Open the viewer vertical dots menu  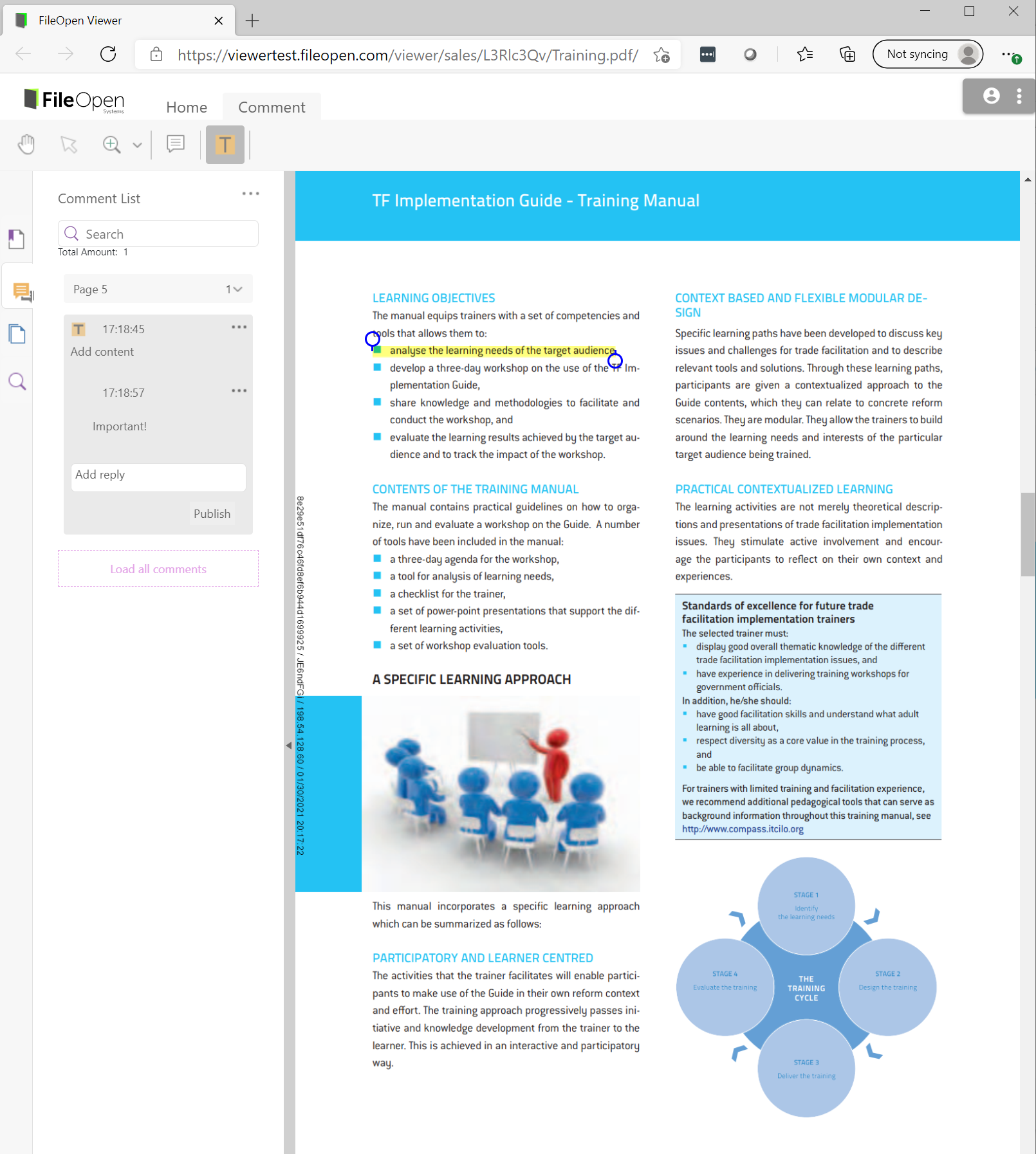pyautogui.click(x=1019, y=96)
